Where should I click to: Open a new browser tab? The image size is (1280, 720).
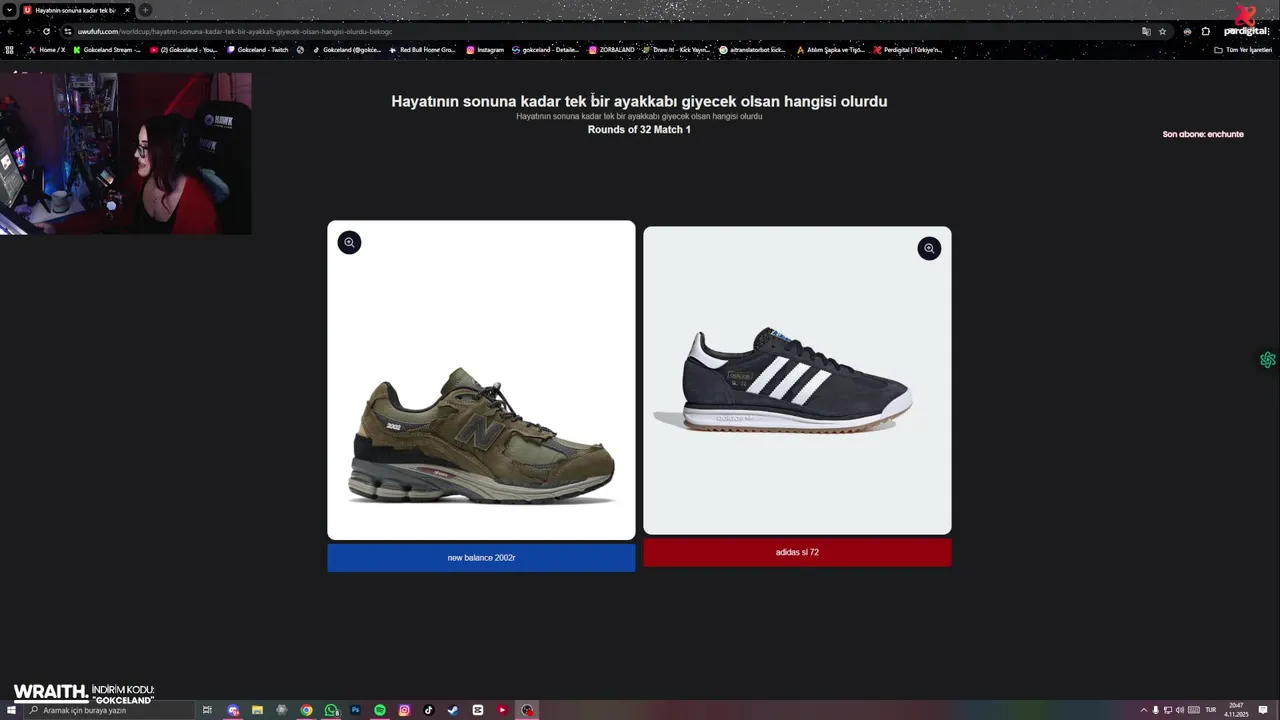(x=145, y=10)
